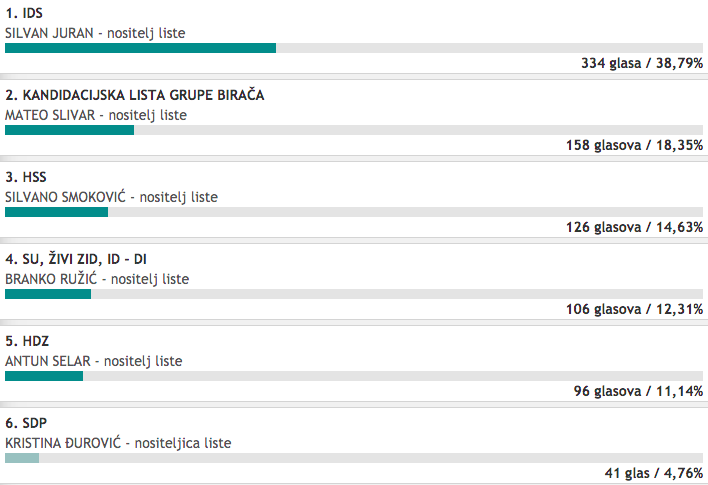Open the HSS list heading
708x485 pixels.
(26, 177)
